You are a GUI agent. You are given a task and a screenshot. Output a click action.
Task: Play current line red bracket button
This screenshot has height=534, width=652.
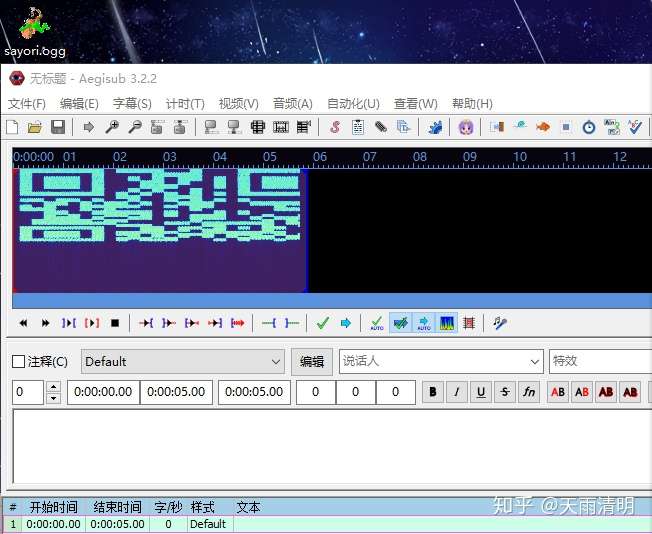coord(92,323)
